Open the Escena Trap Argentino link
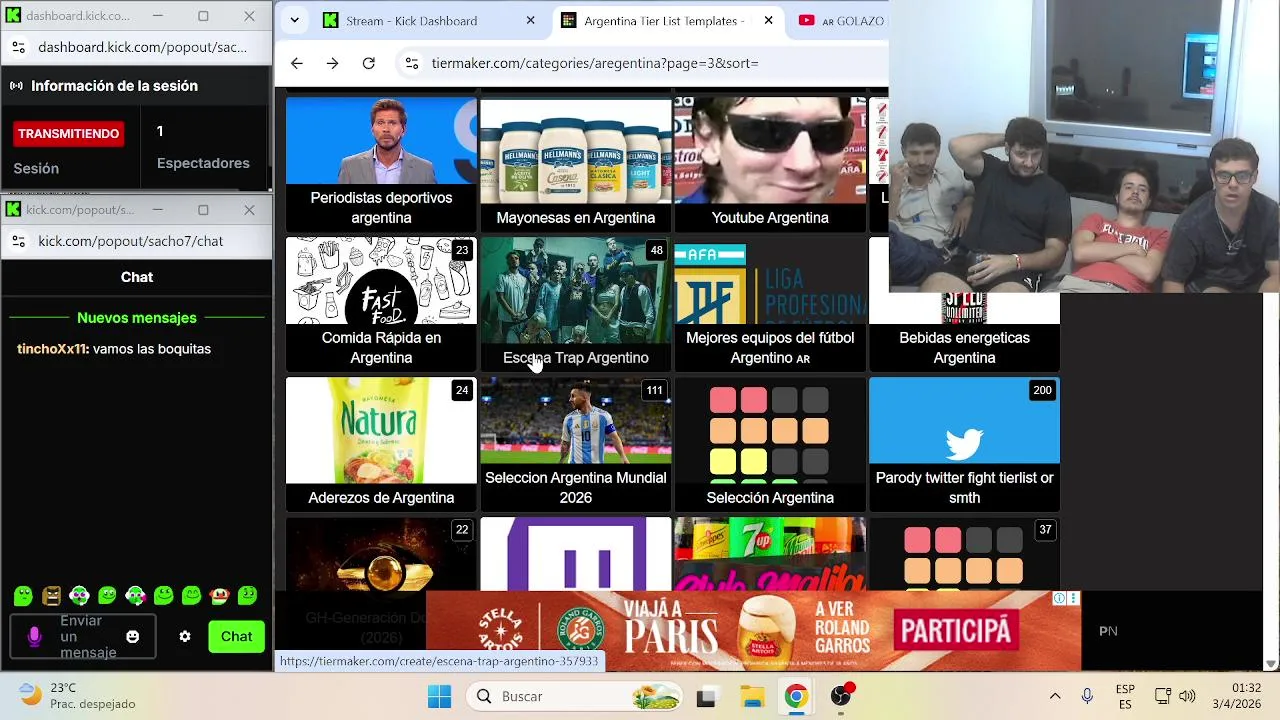Image resolution: width=1280 pixels, height=720 pixels. click(x=575, y=304)
